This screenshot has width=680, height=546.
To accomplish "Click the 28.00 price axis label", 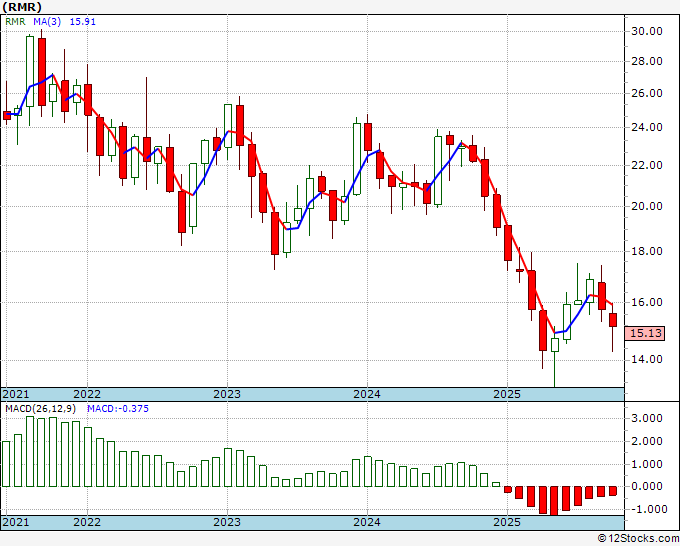I will (647, 62).
